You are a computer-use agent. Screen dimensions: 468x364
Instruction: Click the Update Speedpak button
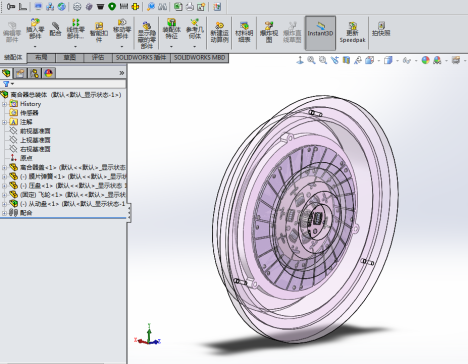click(x=352, y=32)
